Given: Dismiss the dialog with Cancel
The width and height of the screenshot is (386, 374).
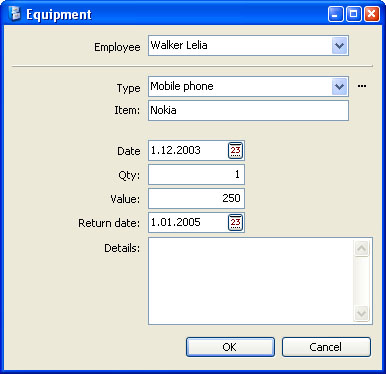Looking at the screenshot, I should click(x=326, y=347).
